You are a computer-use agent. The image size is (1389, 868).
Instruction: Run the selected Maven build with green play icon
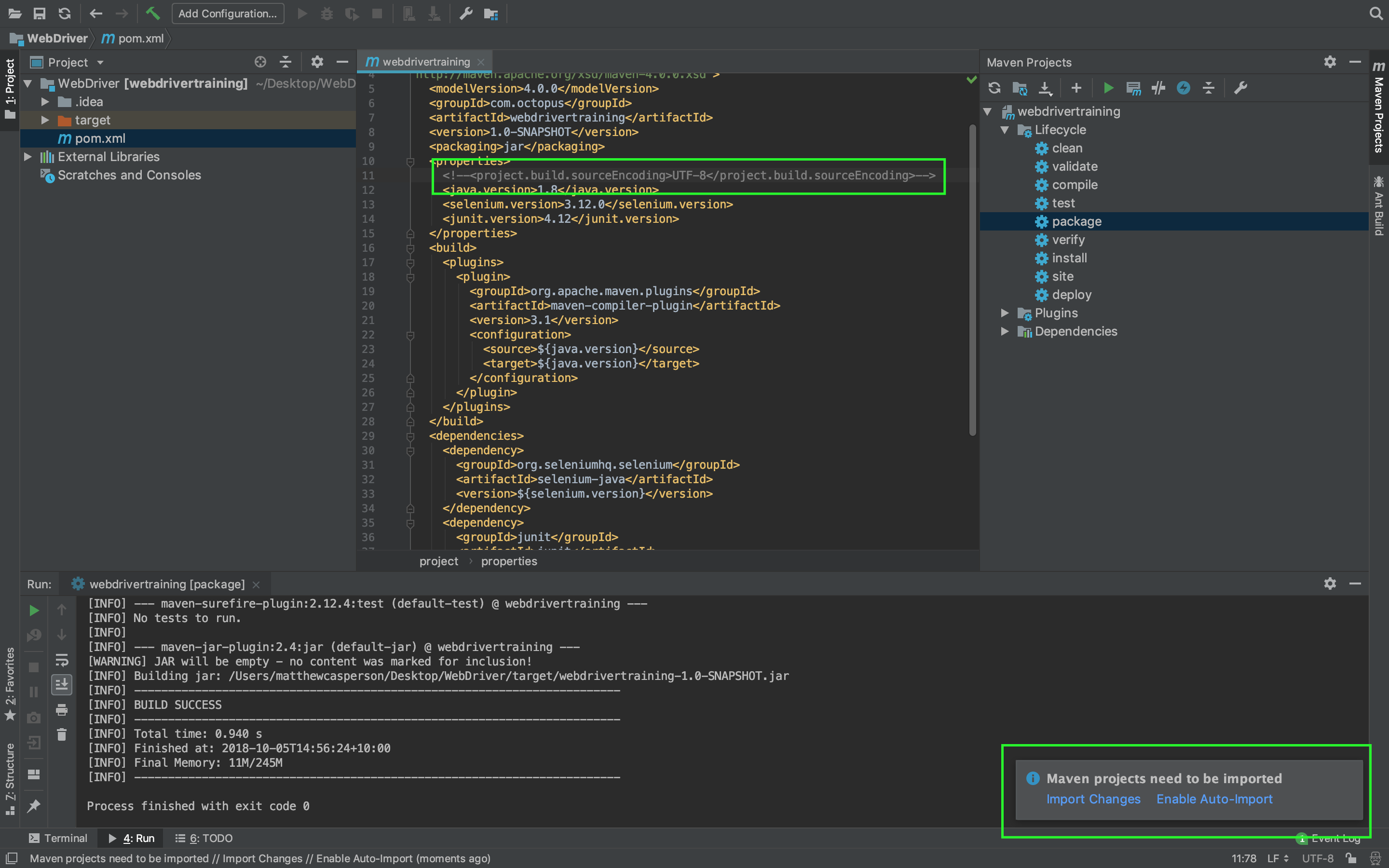point(1108,88)
